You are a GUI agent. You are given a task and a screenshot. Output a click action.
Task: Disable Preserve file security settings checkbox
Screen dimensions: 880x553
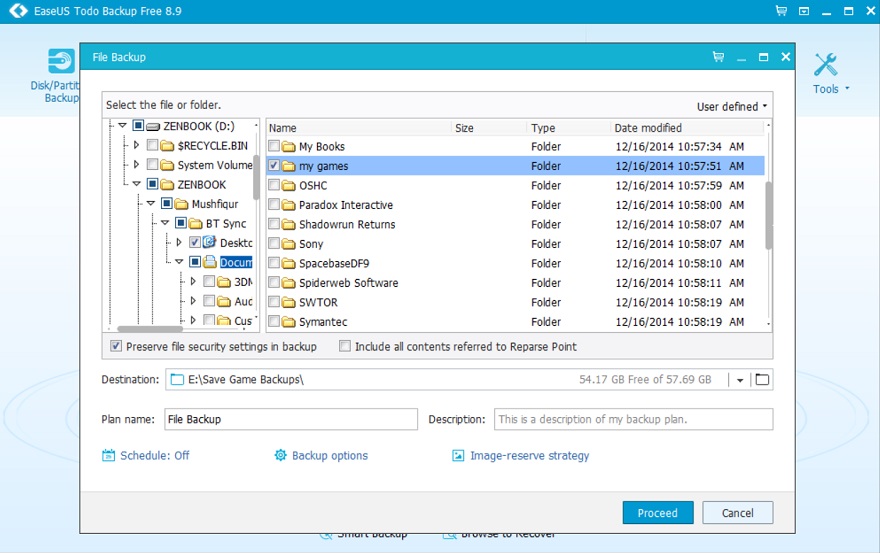click(x=116, y=347)
